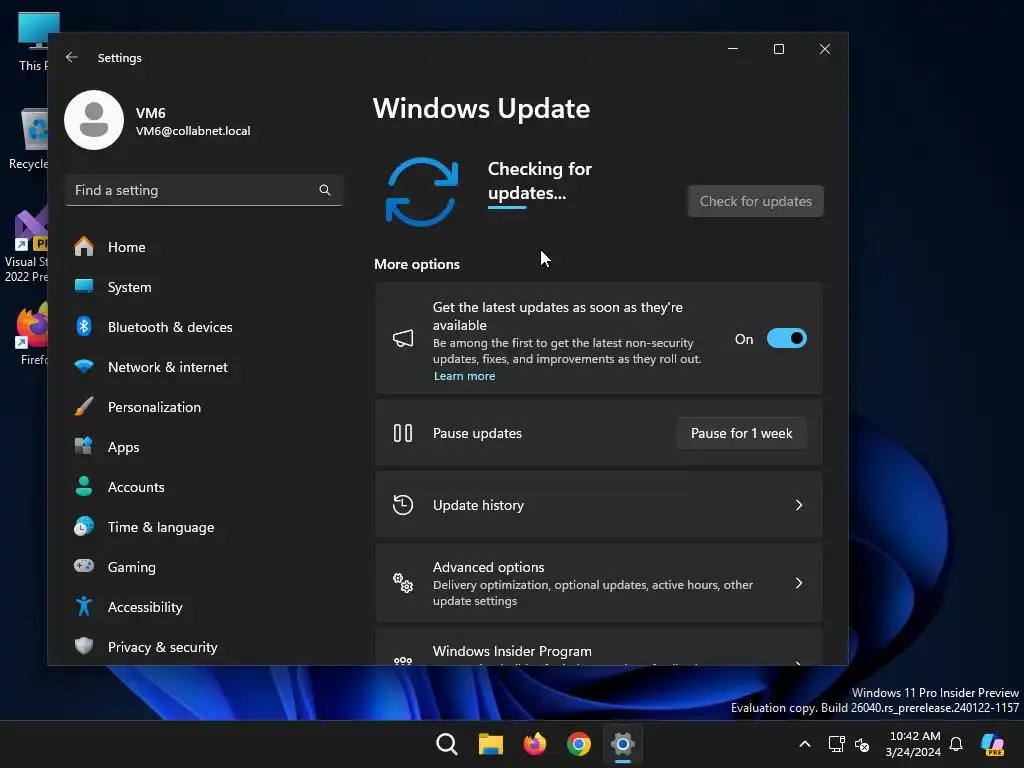Turn off get latest updates toggle
This screenshot has width=1024, height=768.
click(786, 338)
